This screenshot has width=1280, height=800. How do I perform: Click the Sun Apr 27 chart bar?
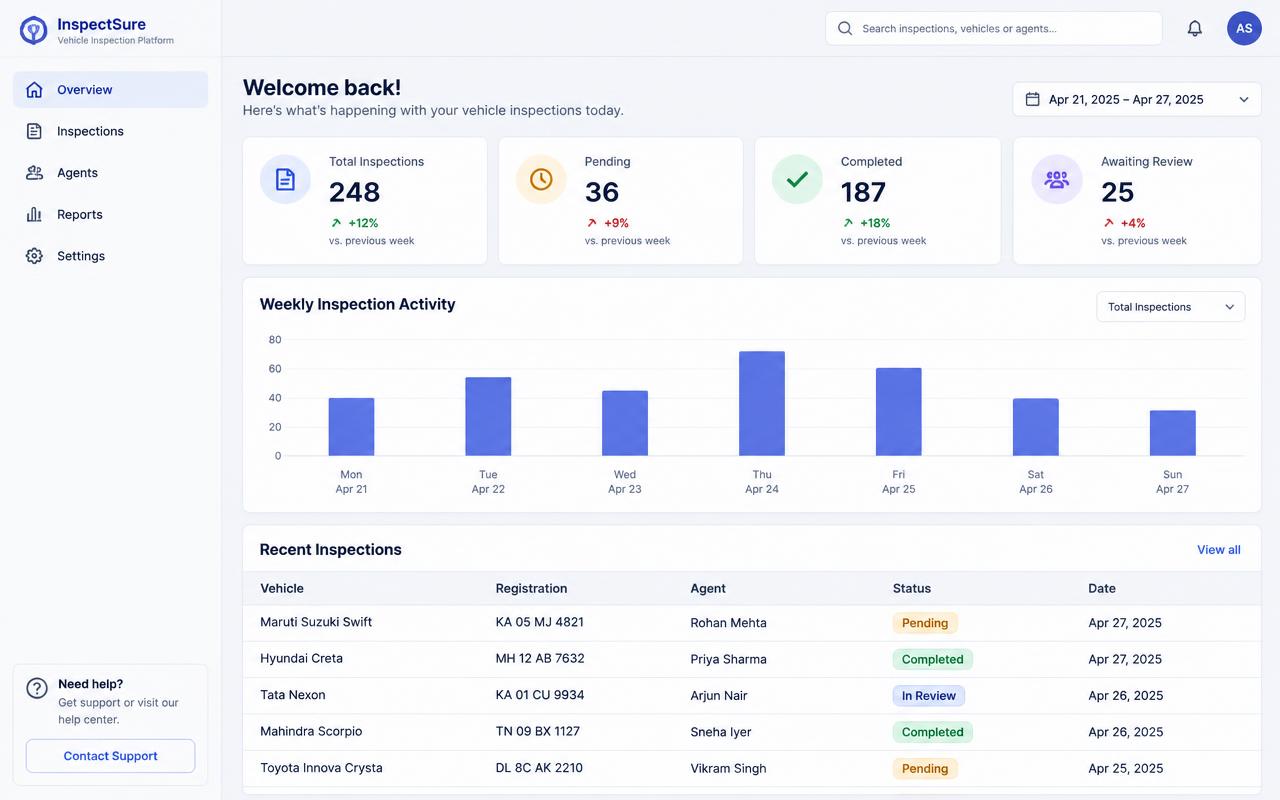click(x=1173, y=433)
